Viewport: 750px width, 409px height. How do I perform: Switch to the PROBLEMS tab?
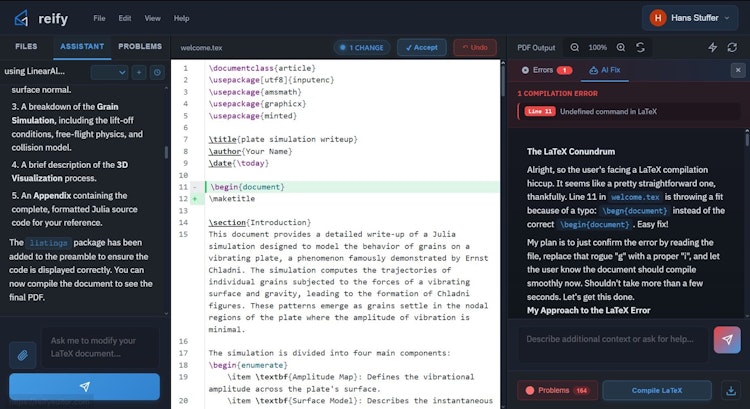(140, 46)
